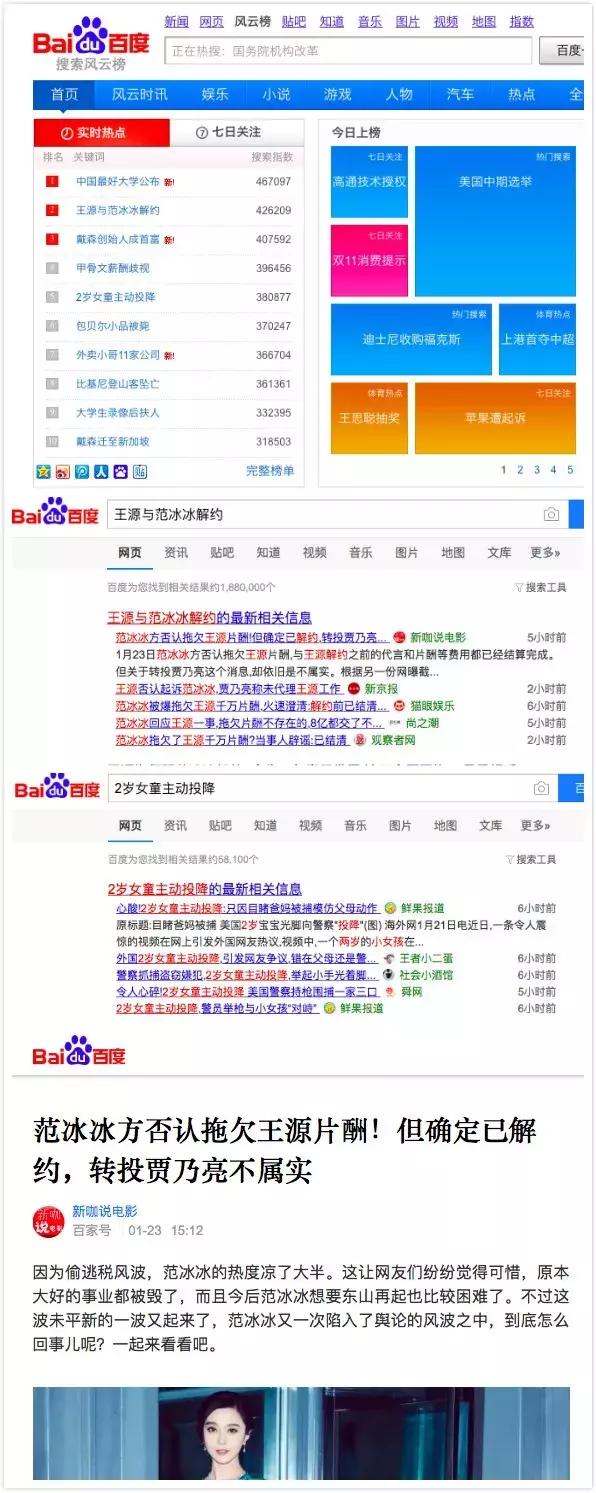Click the Renren share icon

tap(101, 471)
